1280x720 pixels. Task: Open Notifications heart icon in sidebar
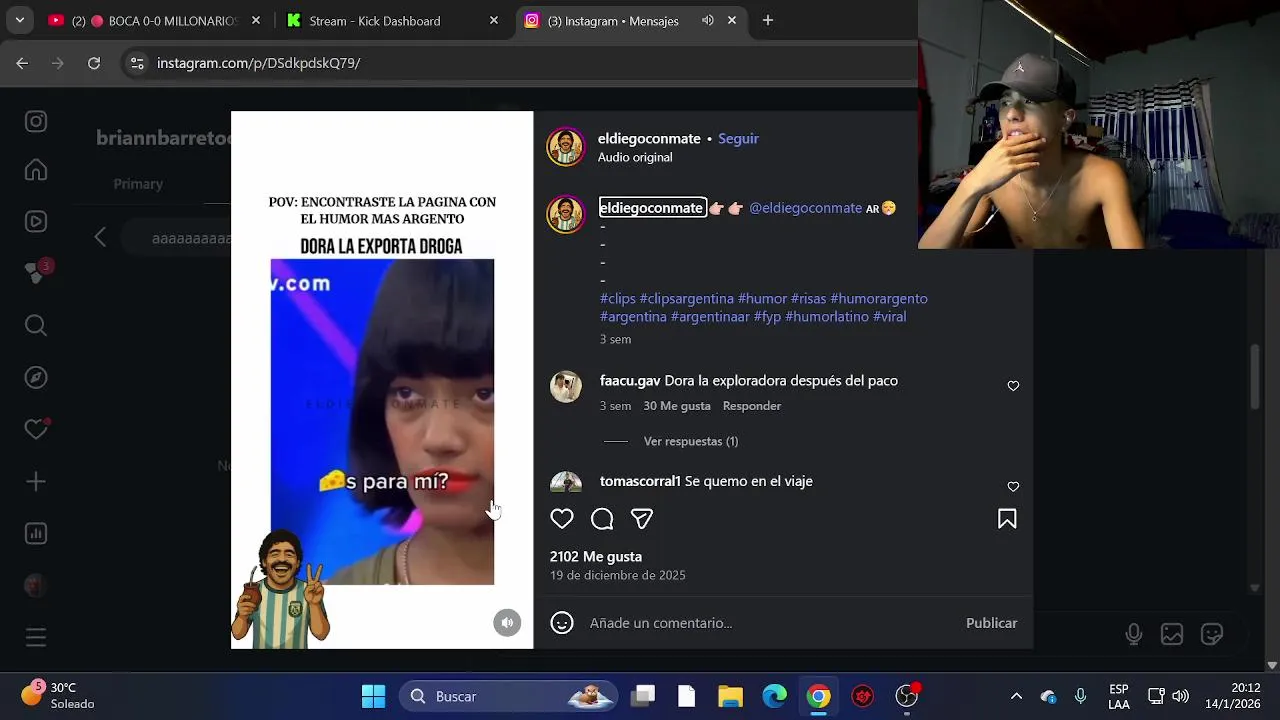tap(36, 429)
